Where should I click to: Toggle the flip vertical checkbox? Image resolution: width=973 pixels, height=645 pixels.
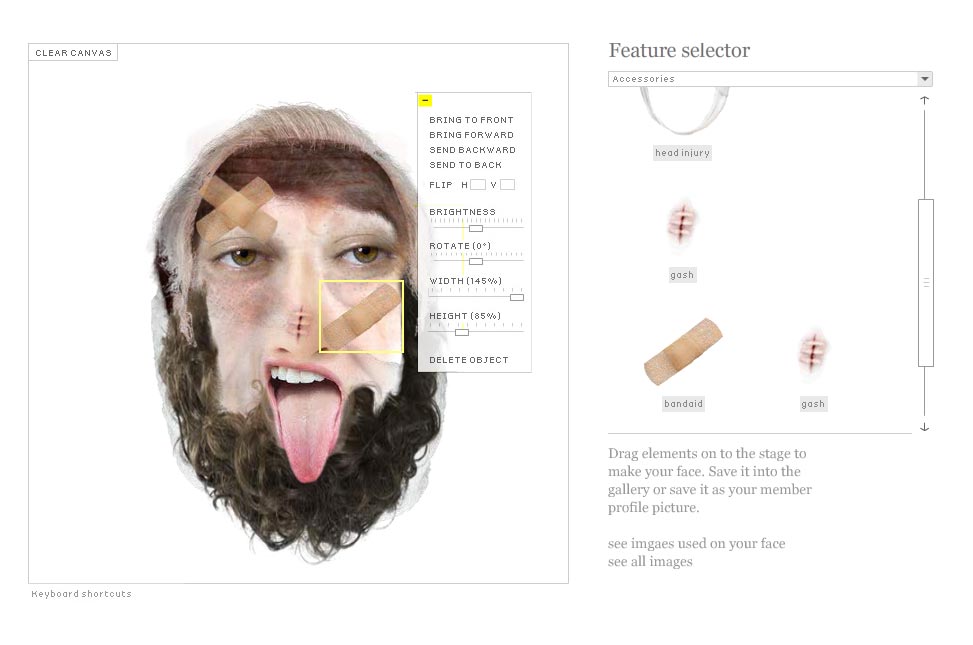pyautogui.click(x=508, y=184)
